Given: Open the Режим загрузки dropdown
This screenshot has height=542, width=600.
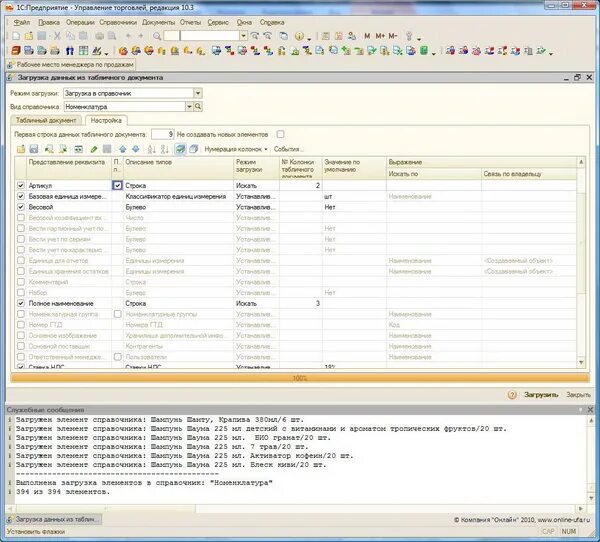Looking at the screenshot, I should pyautogui.click(x=197, y=93).
